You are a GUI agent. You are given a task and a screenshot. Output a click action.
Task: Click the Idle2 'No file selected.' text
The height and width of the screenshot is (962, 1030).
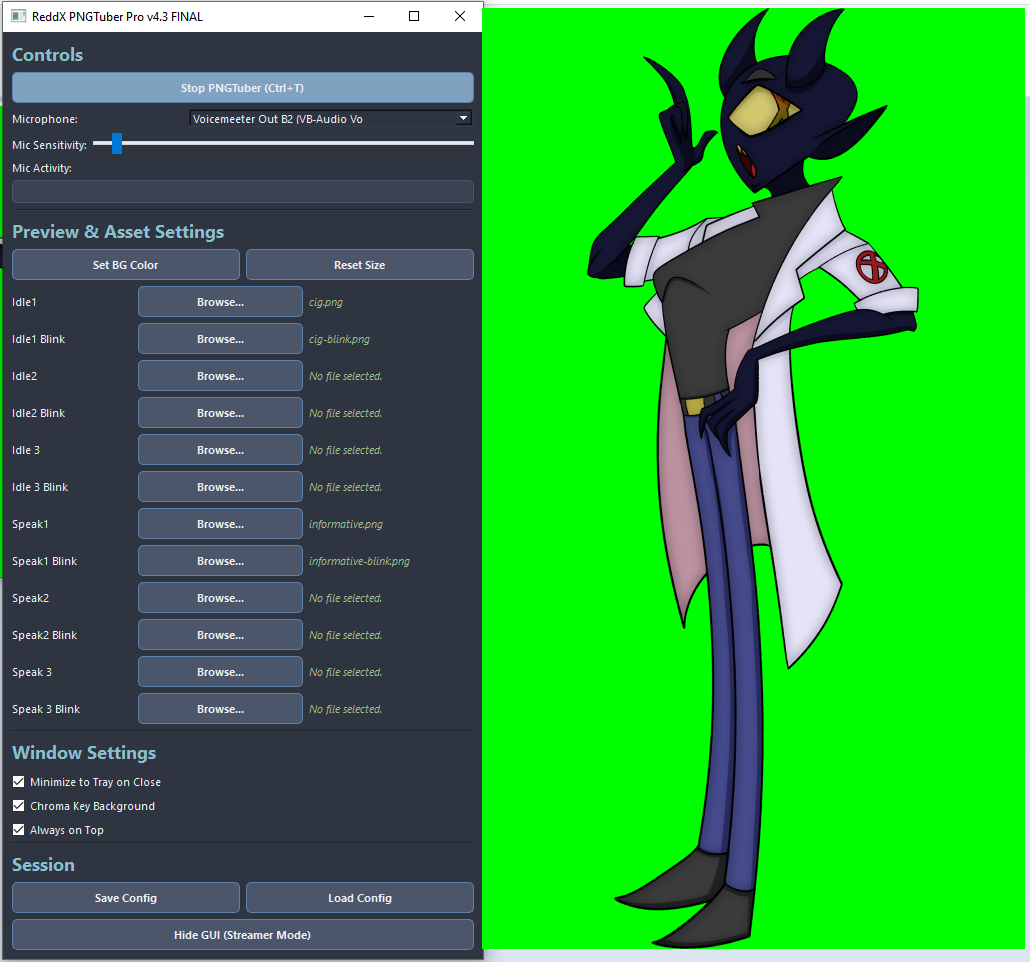[x=346, y=376]
